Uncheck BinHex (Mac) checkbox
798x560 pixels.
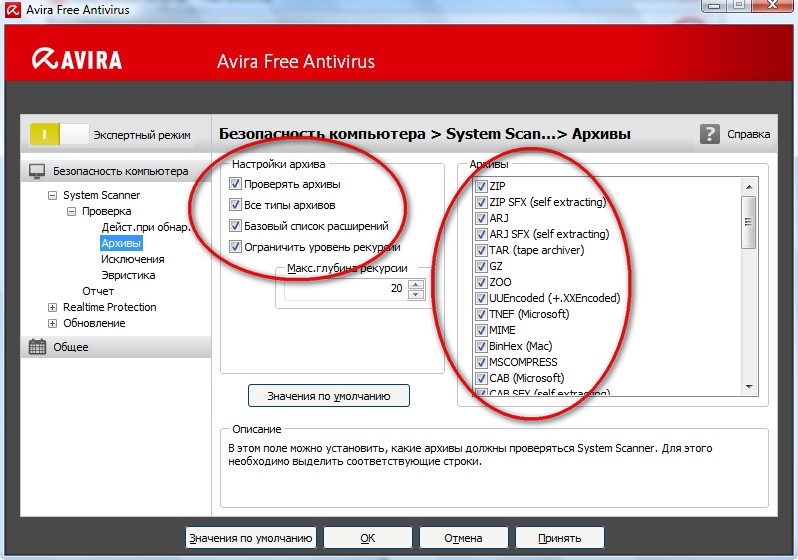click(480, 346)
